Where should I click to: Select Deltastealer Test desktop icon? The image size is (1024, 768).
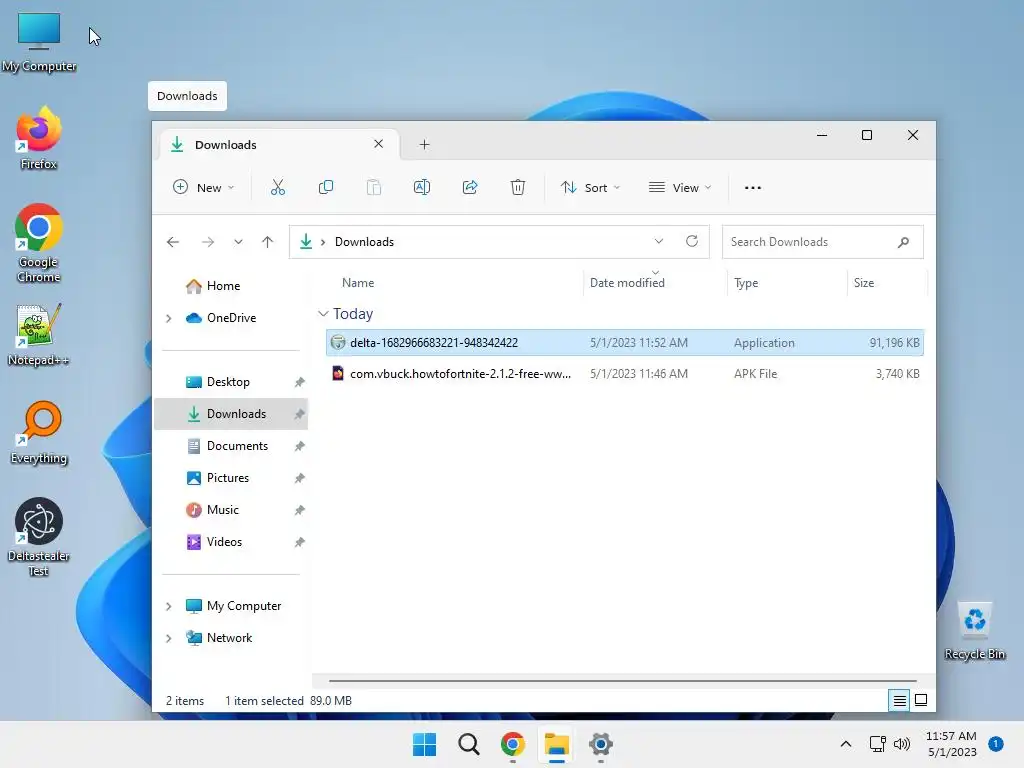39,537
